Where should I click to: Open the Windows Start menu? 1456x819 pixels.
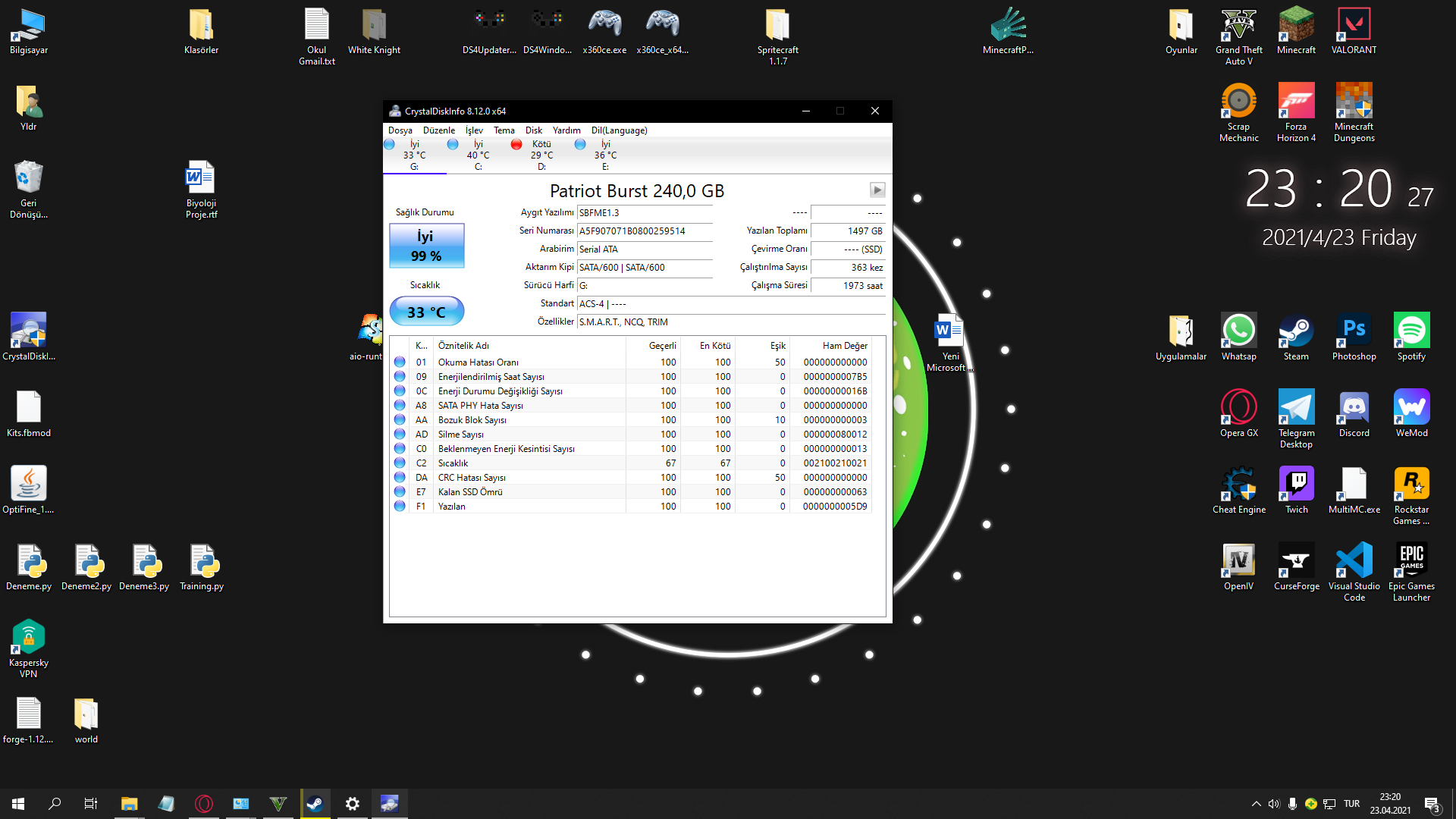(18, 804)
